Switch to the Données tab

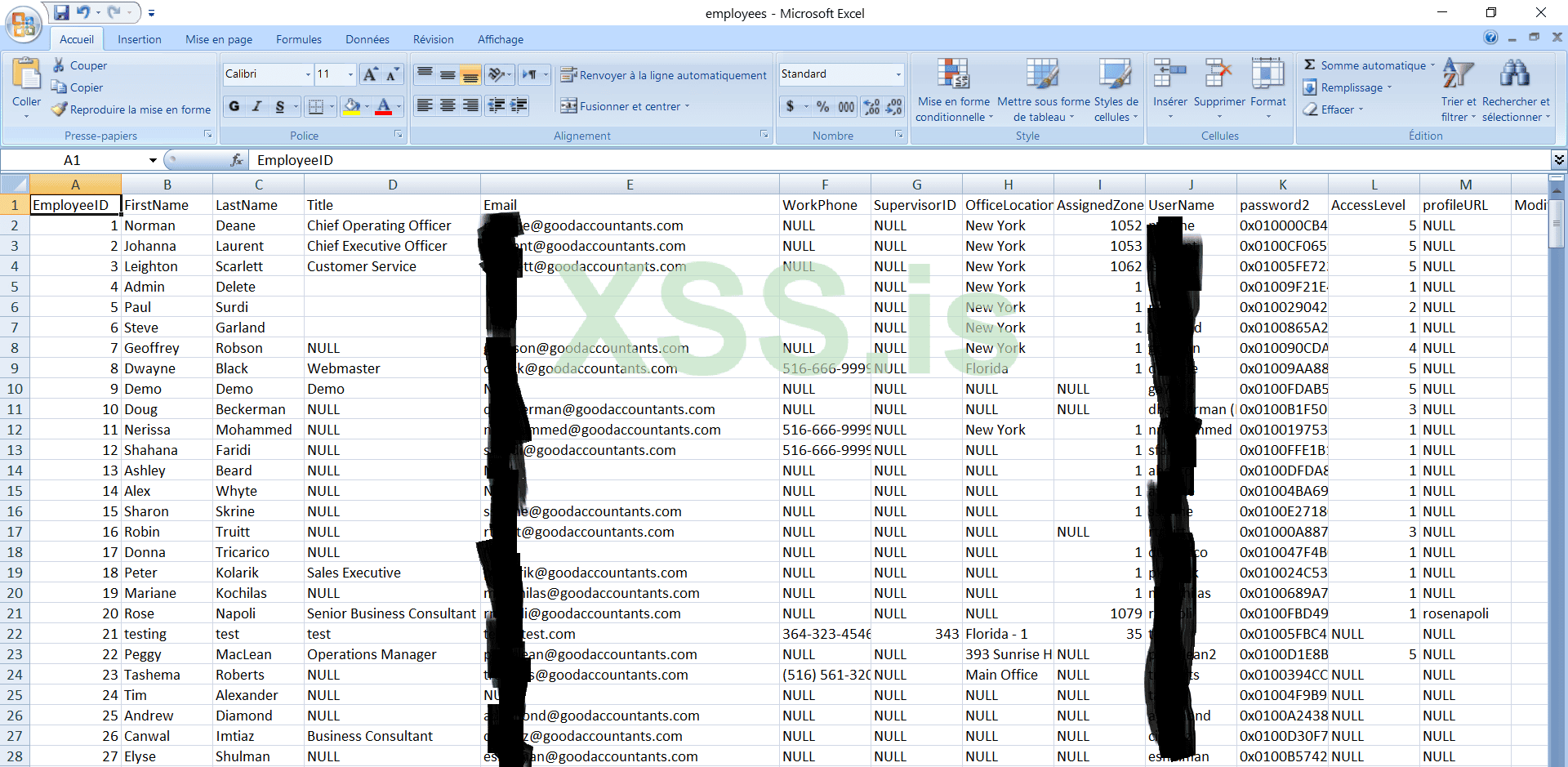pos(367,39)
